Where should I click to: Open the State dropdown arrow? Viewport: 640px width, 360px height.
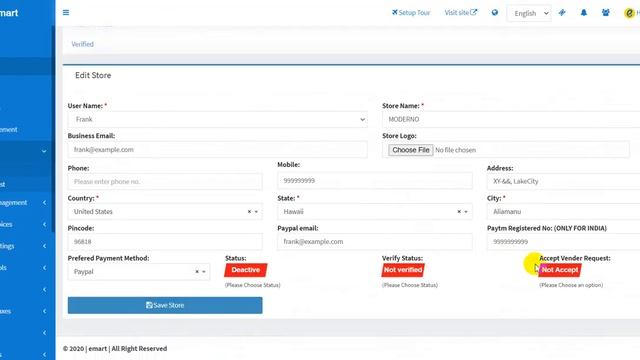[x=466, y=212]
